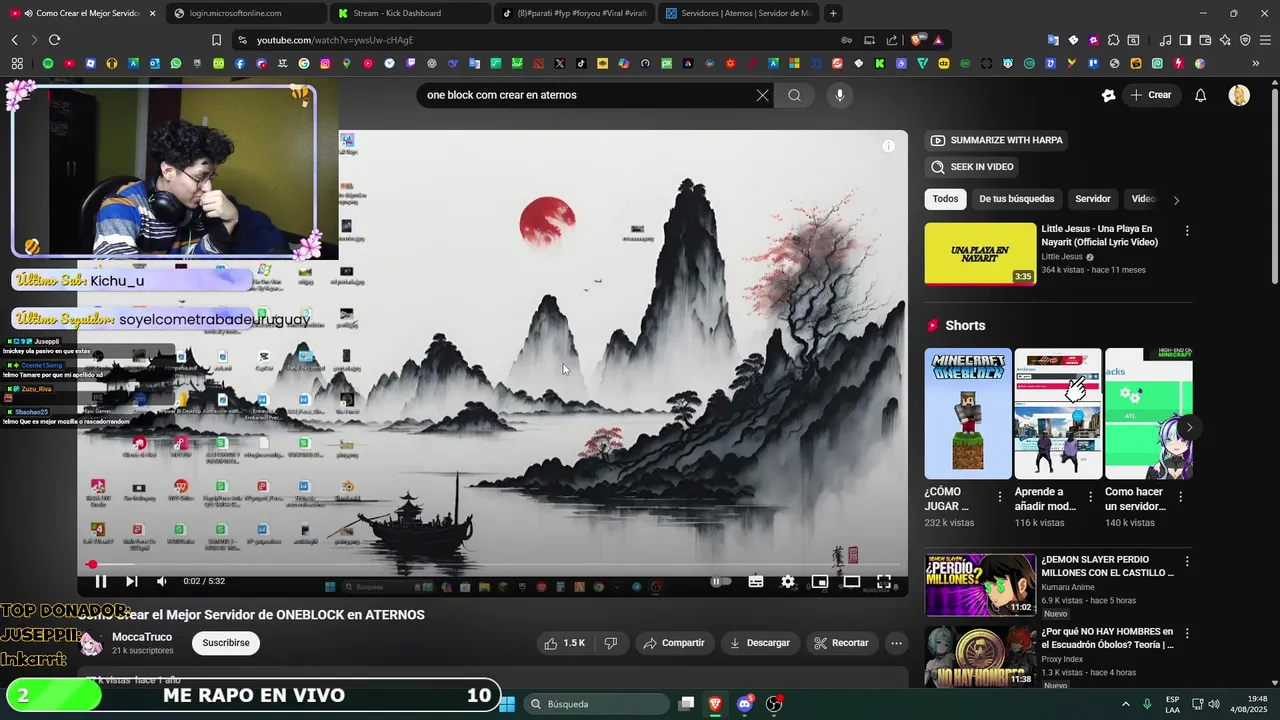This screenshot has width=1280, height=720.
Task: Open YouTube notifications bell
Action: coord(1201,95)
